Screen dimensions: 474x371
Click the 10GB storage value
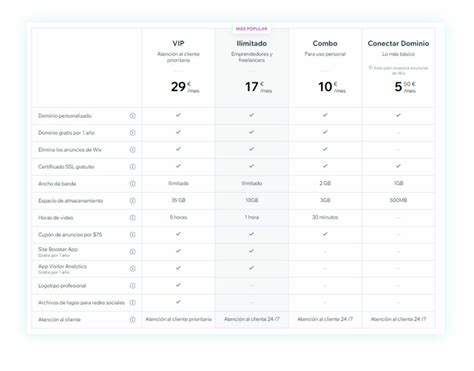(x=252, y=200)
